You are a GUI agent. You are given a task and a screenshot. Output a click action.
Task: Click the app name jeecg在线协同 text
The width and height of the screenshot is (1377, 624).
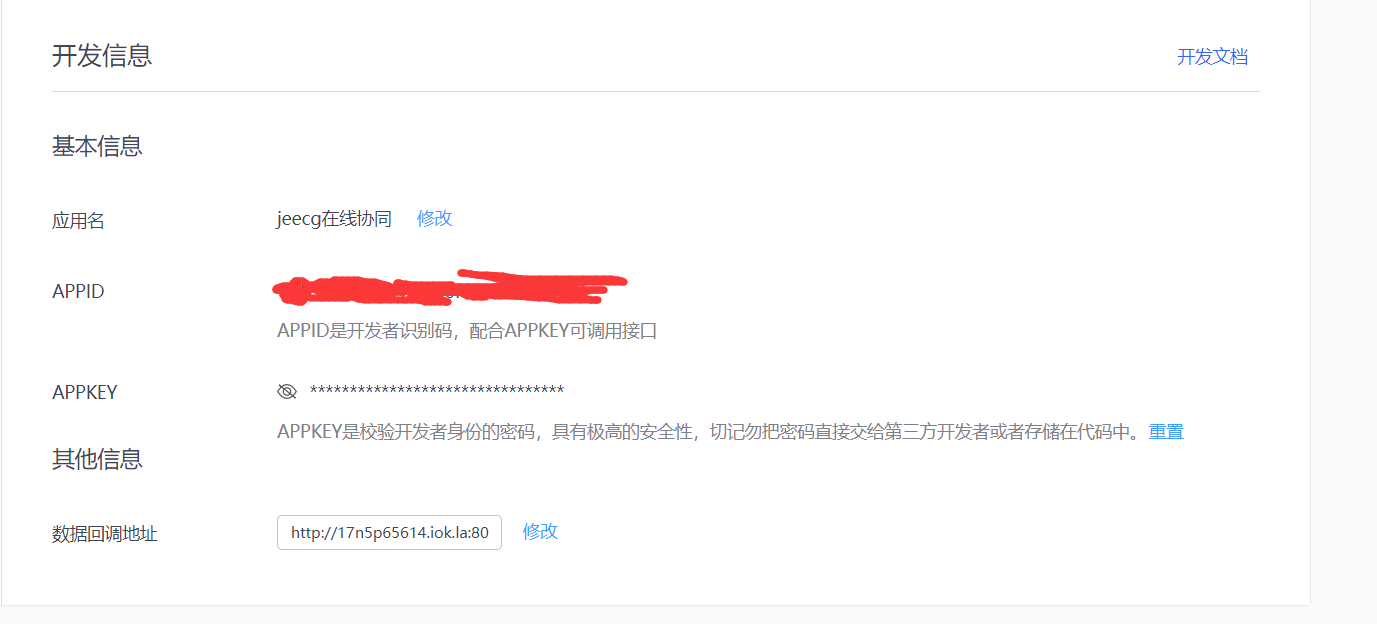(334, 219)
